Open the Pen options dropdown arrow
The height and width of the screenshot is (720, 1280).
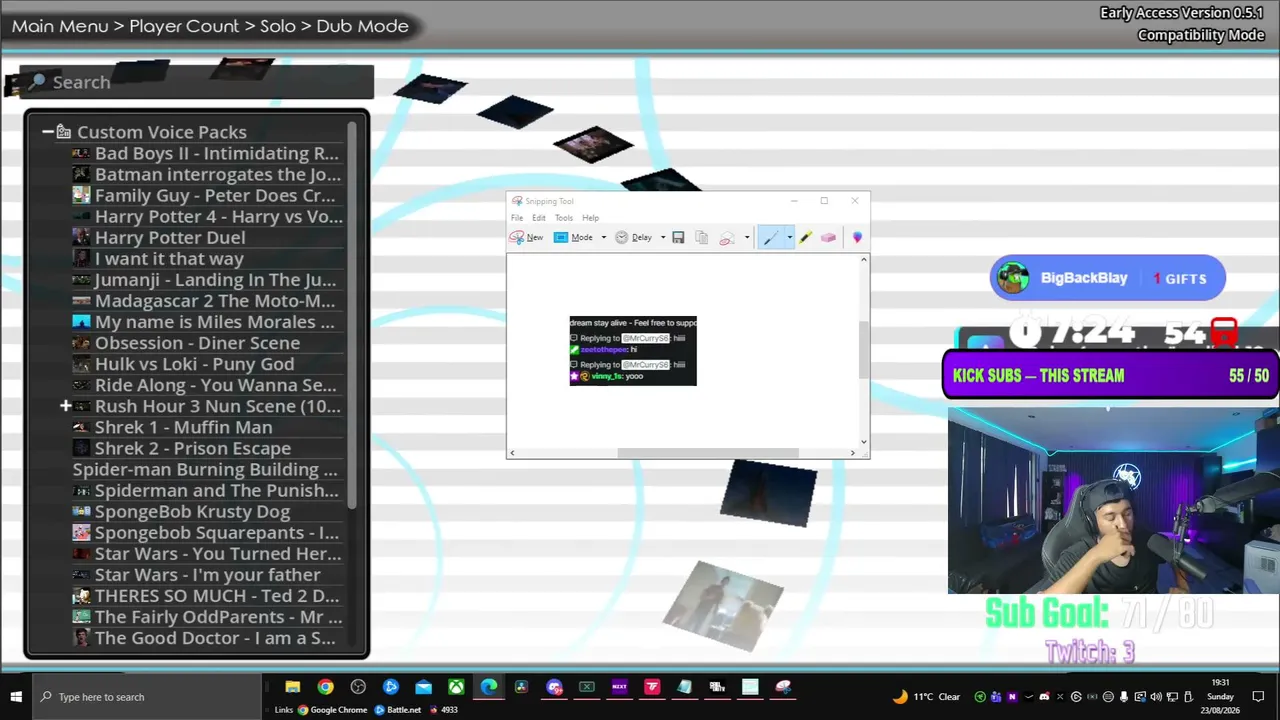click(789, 238)
